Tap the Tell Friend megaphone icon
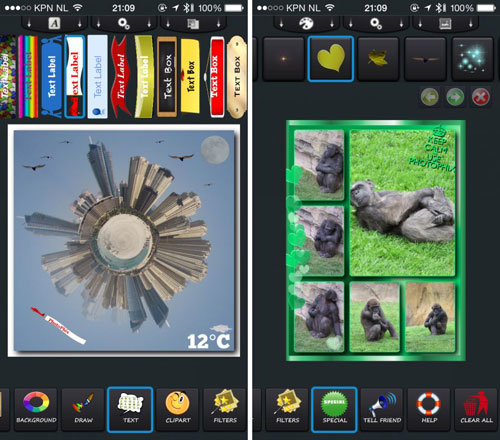This screenshot has height=440, width=500. pyautogui.click(x=382, y=409)
